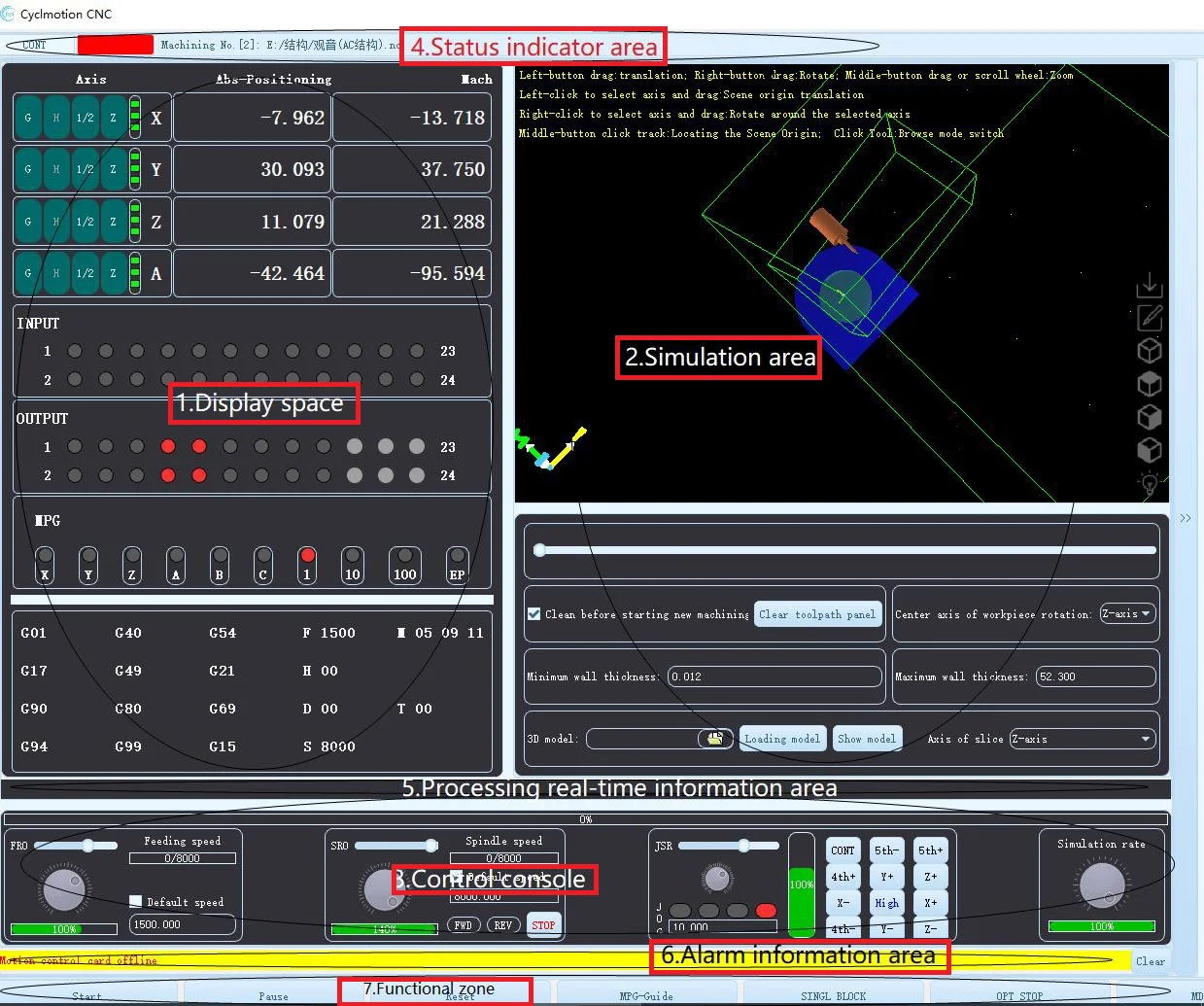Expand the side panel with double chevron

click(x=1185, y=518)
